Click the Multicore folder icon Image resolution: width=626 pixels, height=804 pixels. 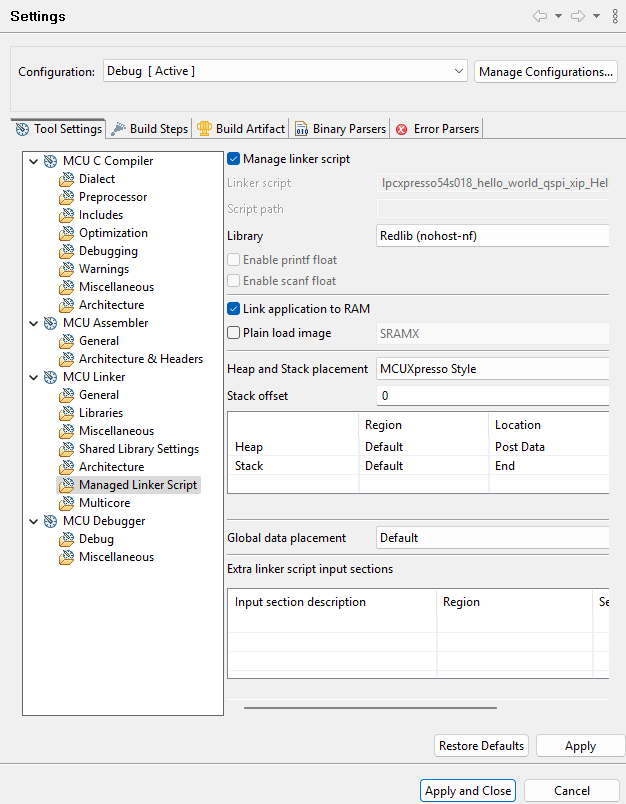(66, 502)
